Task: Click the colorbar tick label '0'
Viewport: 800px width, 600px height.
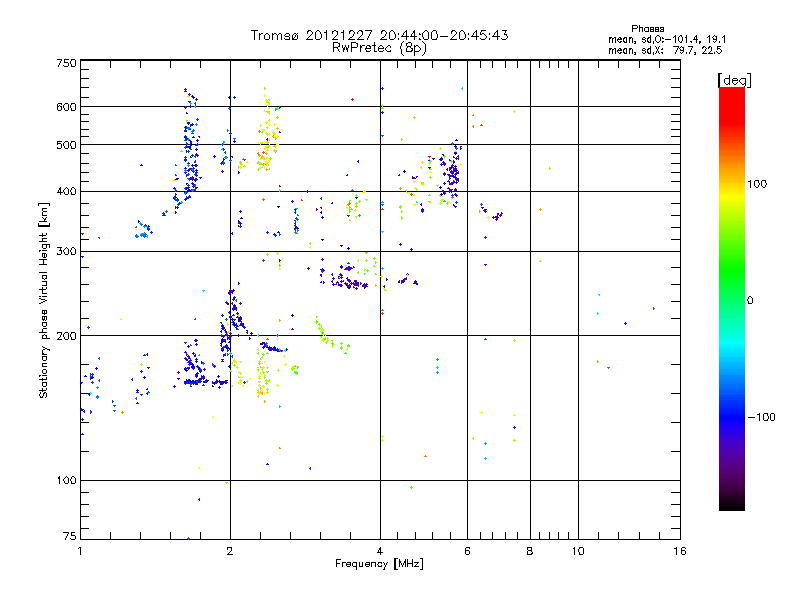Action: pos(750,301)
